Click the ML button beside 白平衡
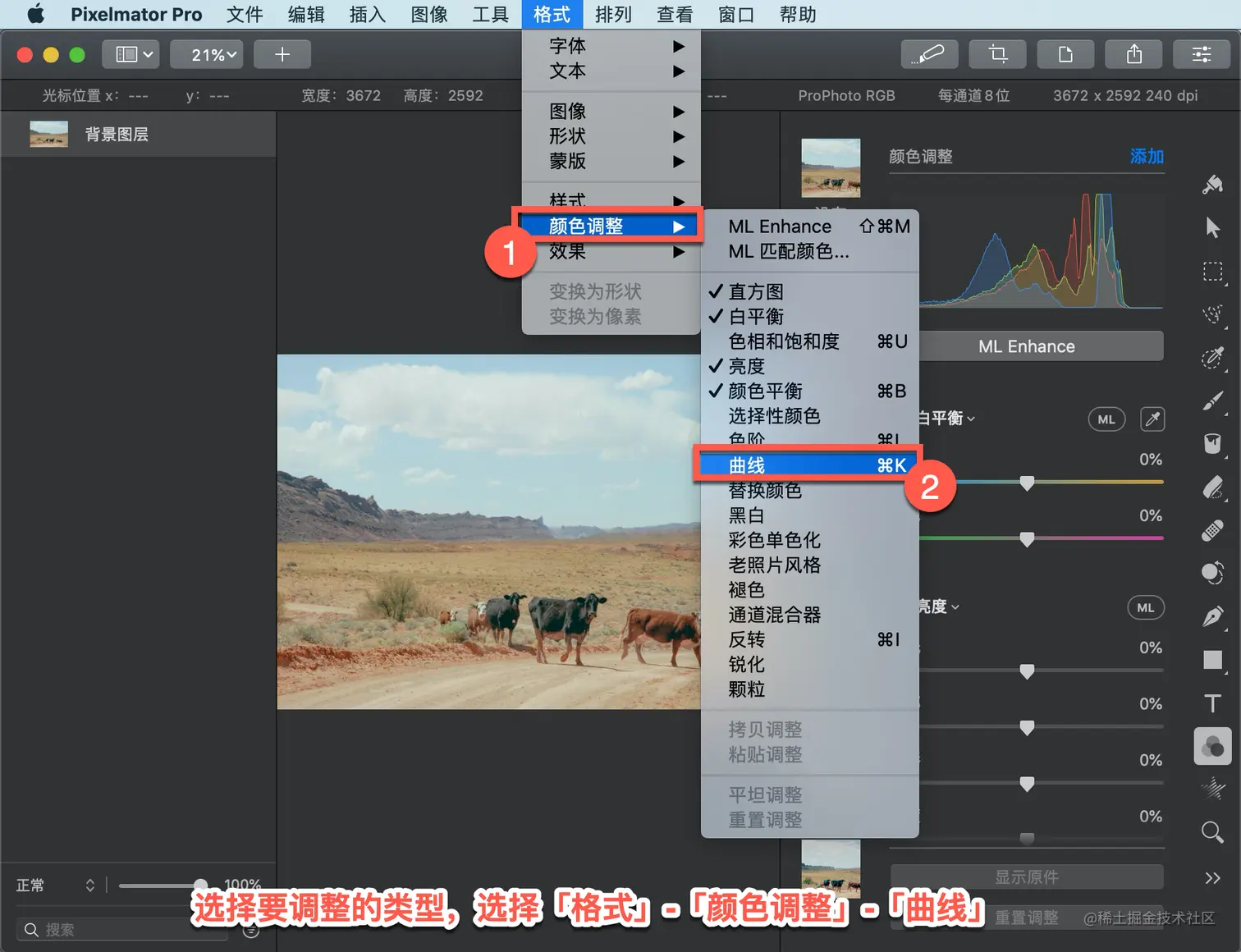 [x=1106, y=419]
